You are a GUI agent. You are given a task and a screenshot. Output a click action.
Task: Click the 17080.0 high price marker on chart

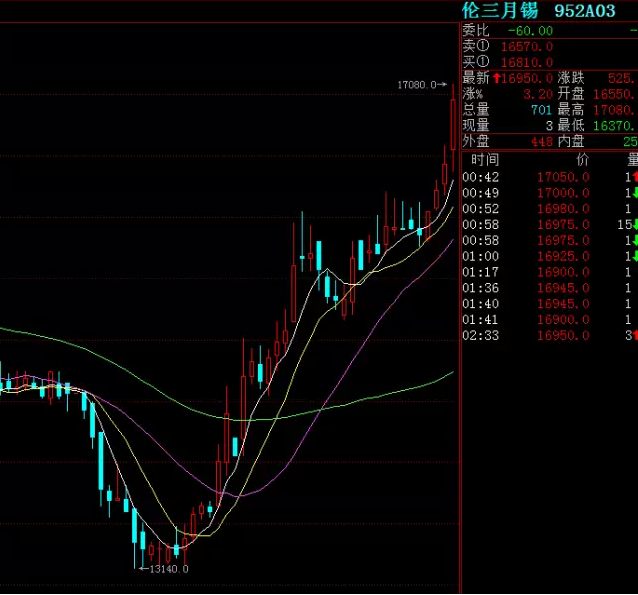[x=419, y=85]
